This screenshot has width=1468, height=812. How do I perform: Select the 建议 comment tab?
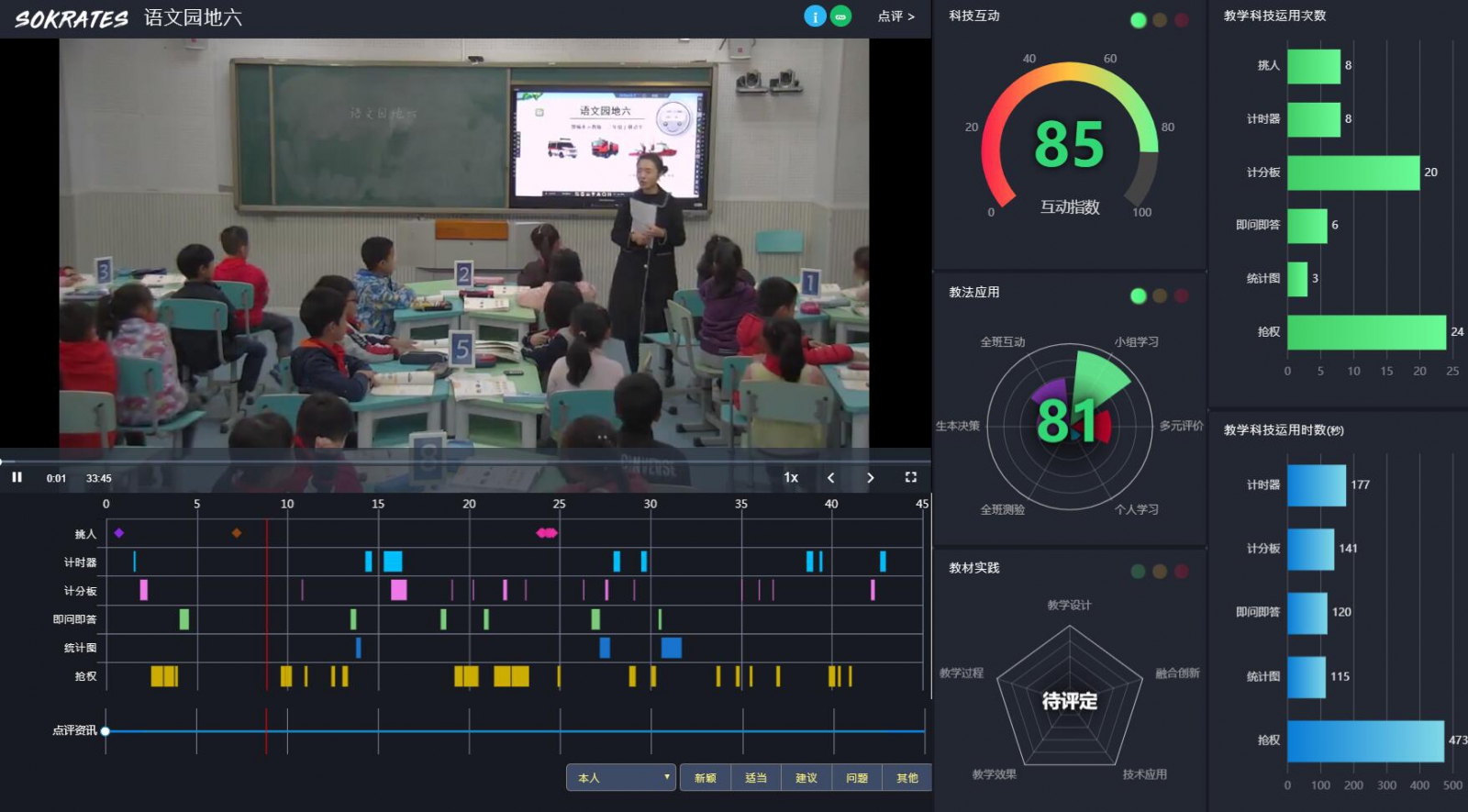pyautogui.click(x=806, y=777)
